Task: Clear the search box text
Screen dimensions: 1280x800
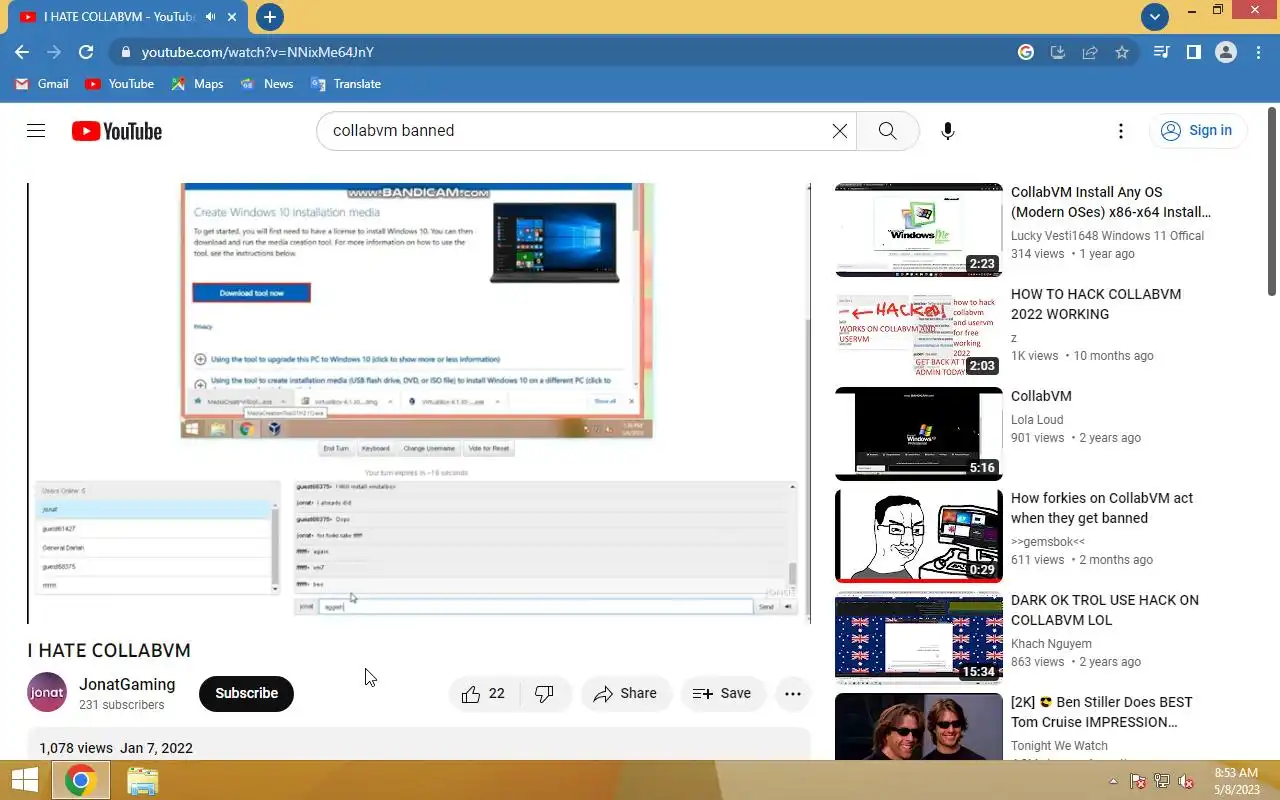Action: [x=839, y=131]
